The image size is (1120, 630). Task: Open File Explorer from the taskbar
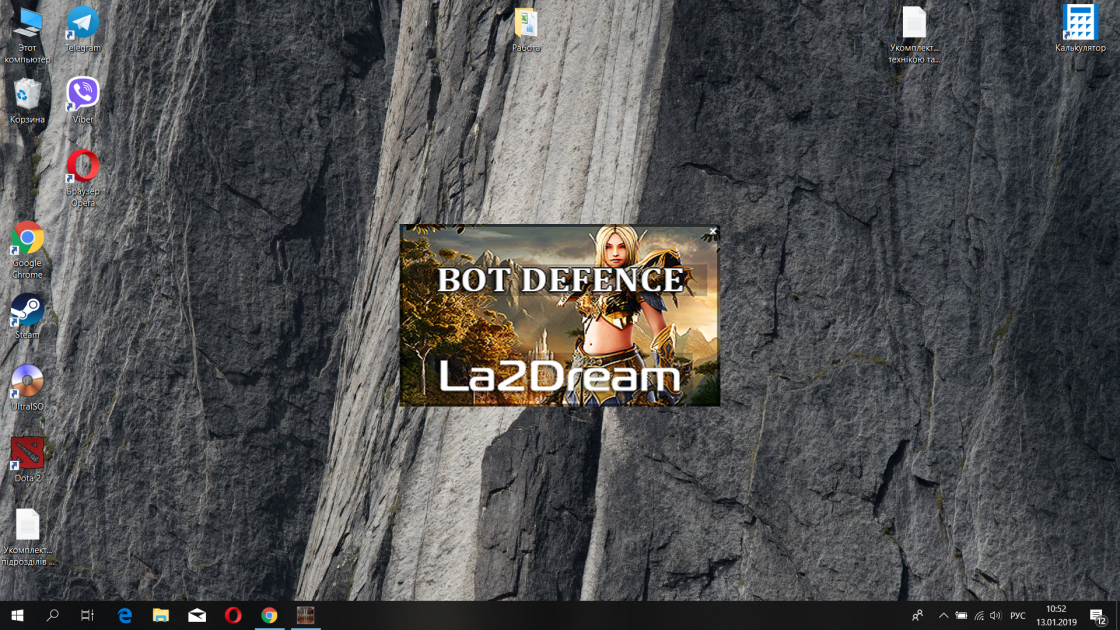(x=161, y=615)
